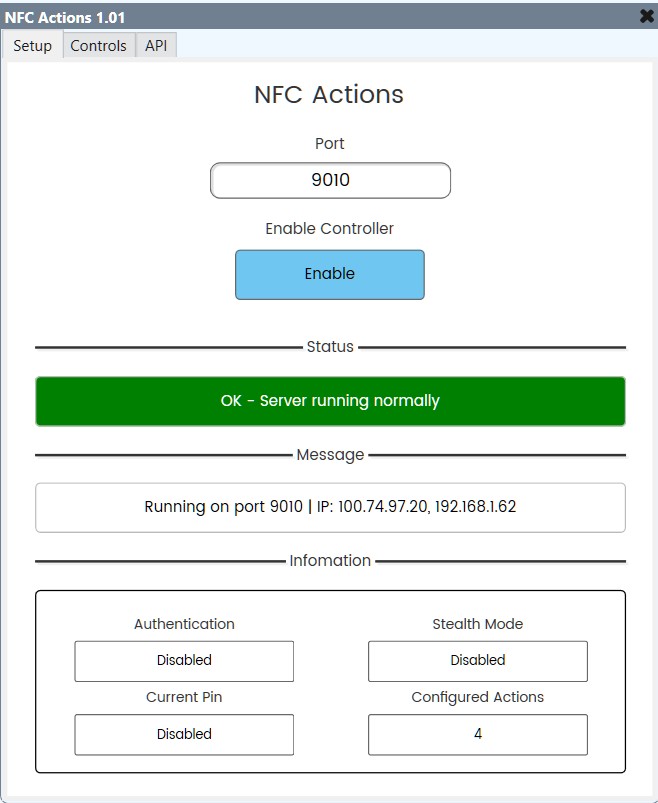658x803 pixels.
Task: Click the Current Pin Disabled field
Action: [184, 734]
